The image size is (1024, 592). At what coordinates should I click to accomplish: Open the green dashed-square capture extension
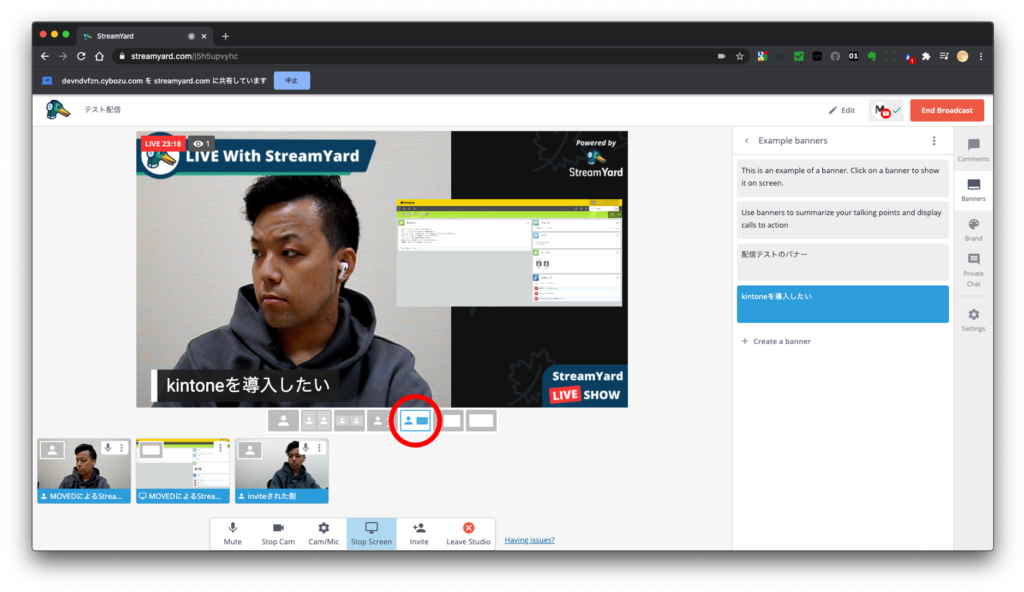click(x=889, y=56)
